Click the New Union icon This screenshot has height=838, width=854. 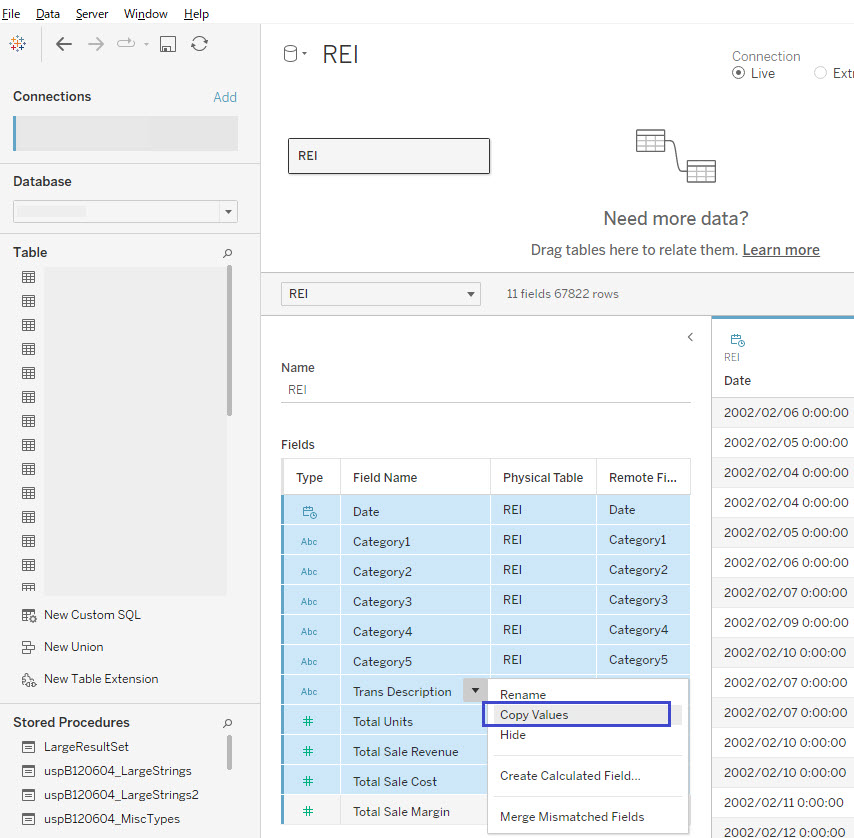(28, 647)
